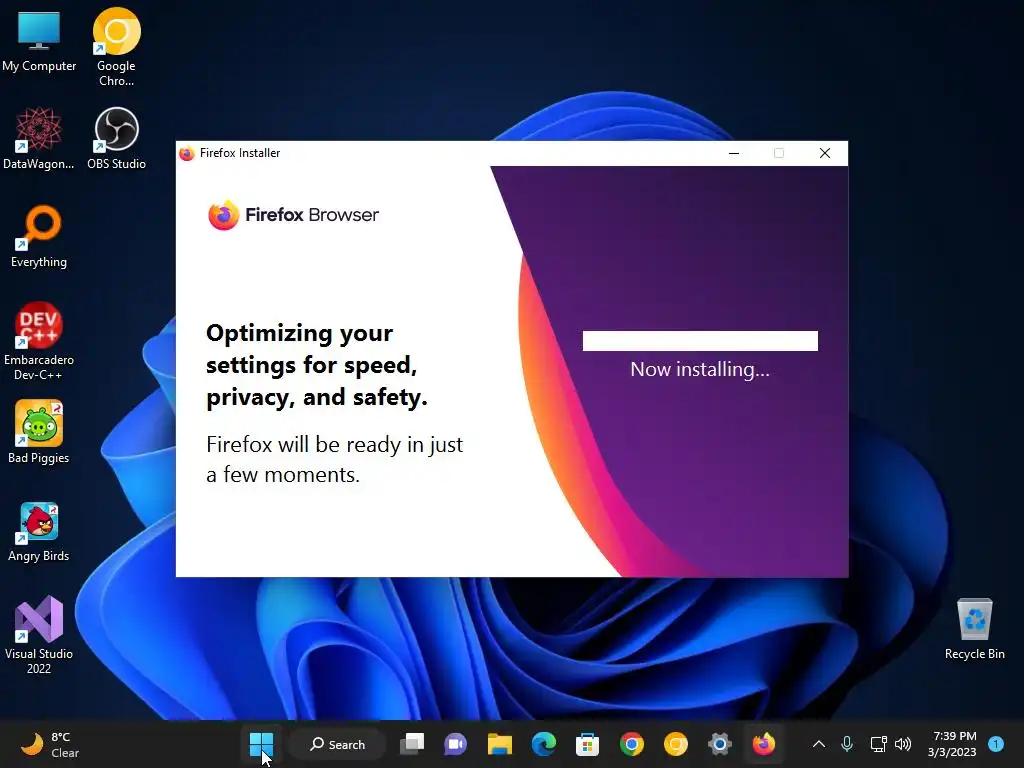Open the My Computer desktop icon
Screen dimensions: 1024x768
pos(39,42)
